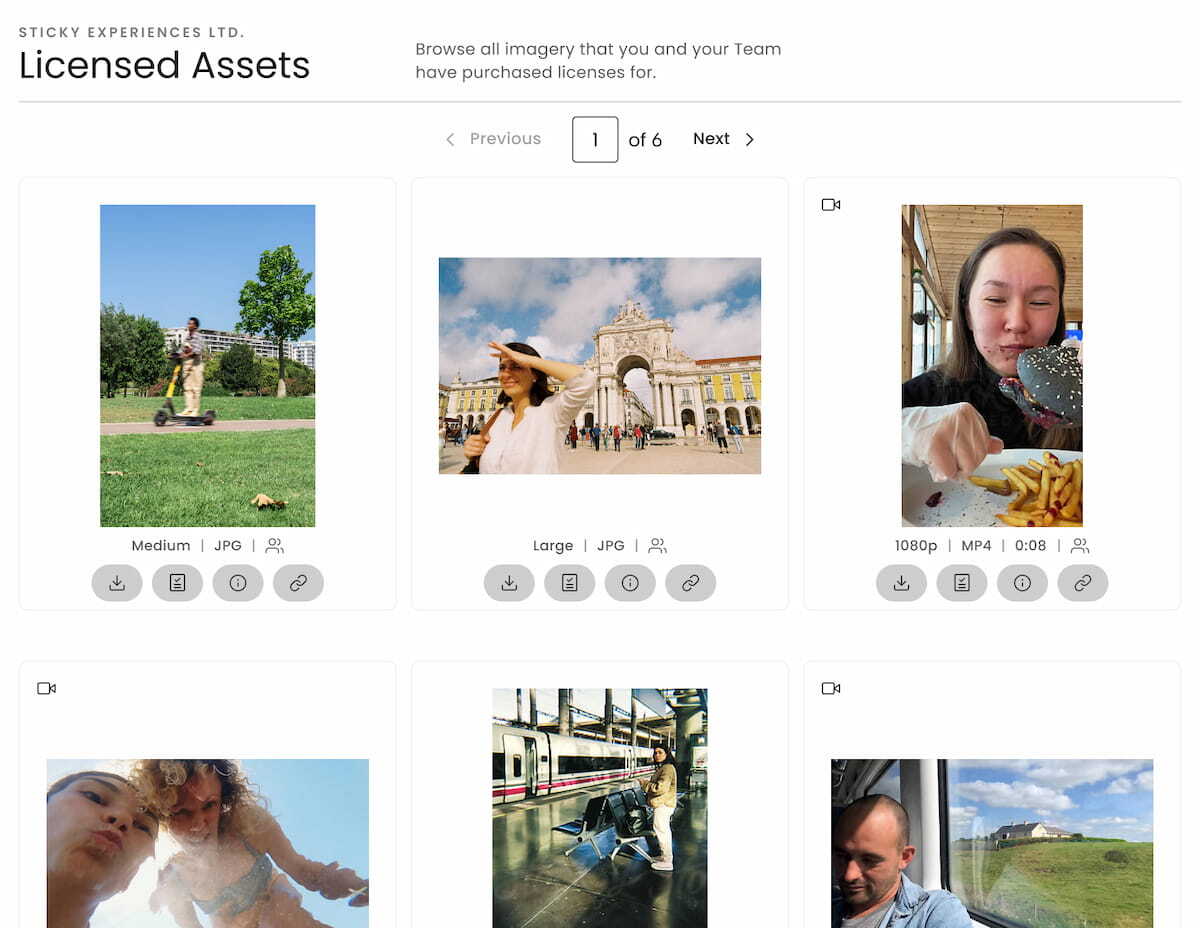Go to the Next page
This screenshot has width=1200, height=928.
click(723, 139)
